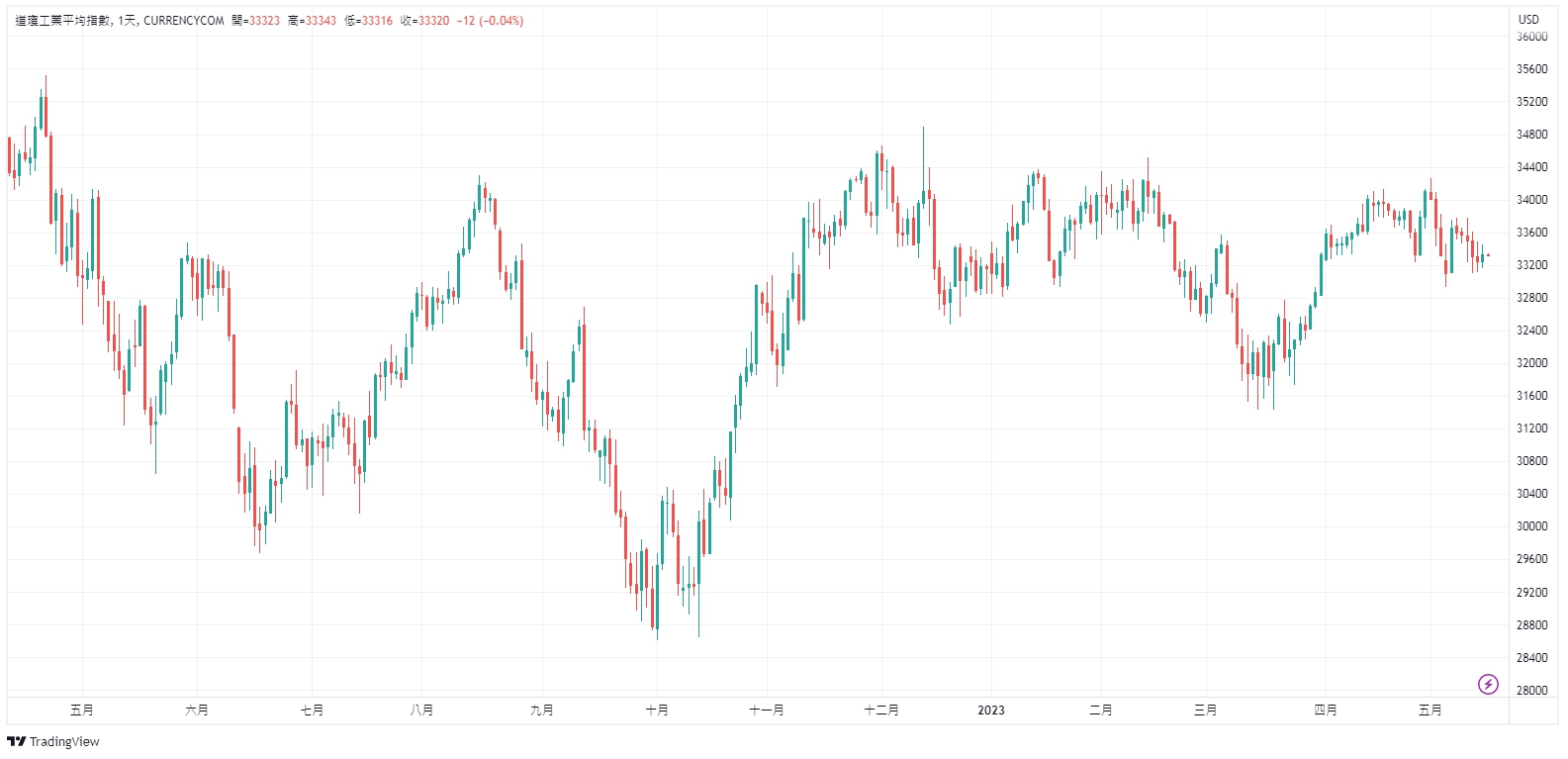Screen dimensions: 1568x759
Task: Select the 36000 price axis label
Action: click(1531, 37)
